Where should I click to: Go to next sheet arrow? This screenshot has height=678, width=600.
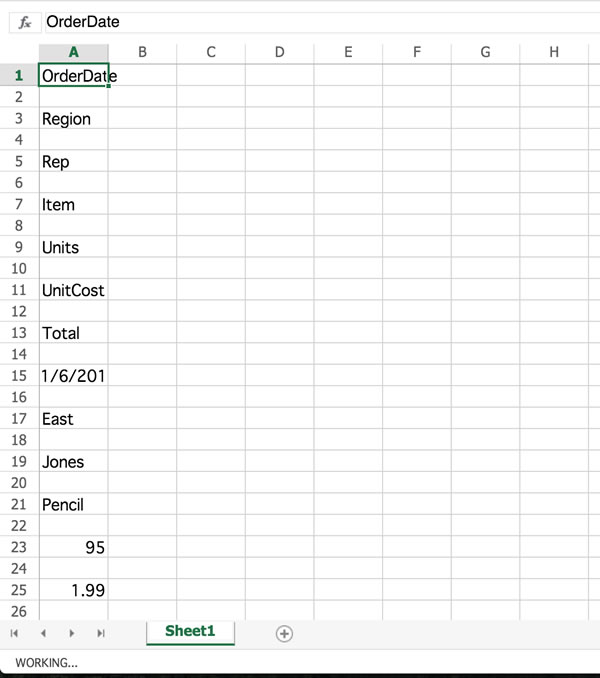click(x=72, y=633)
